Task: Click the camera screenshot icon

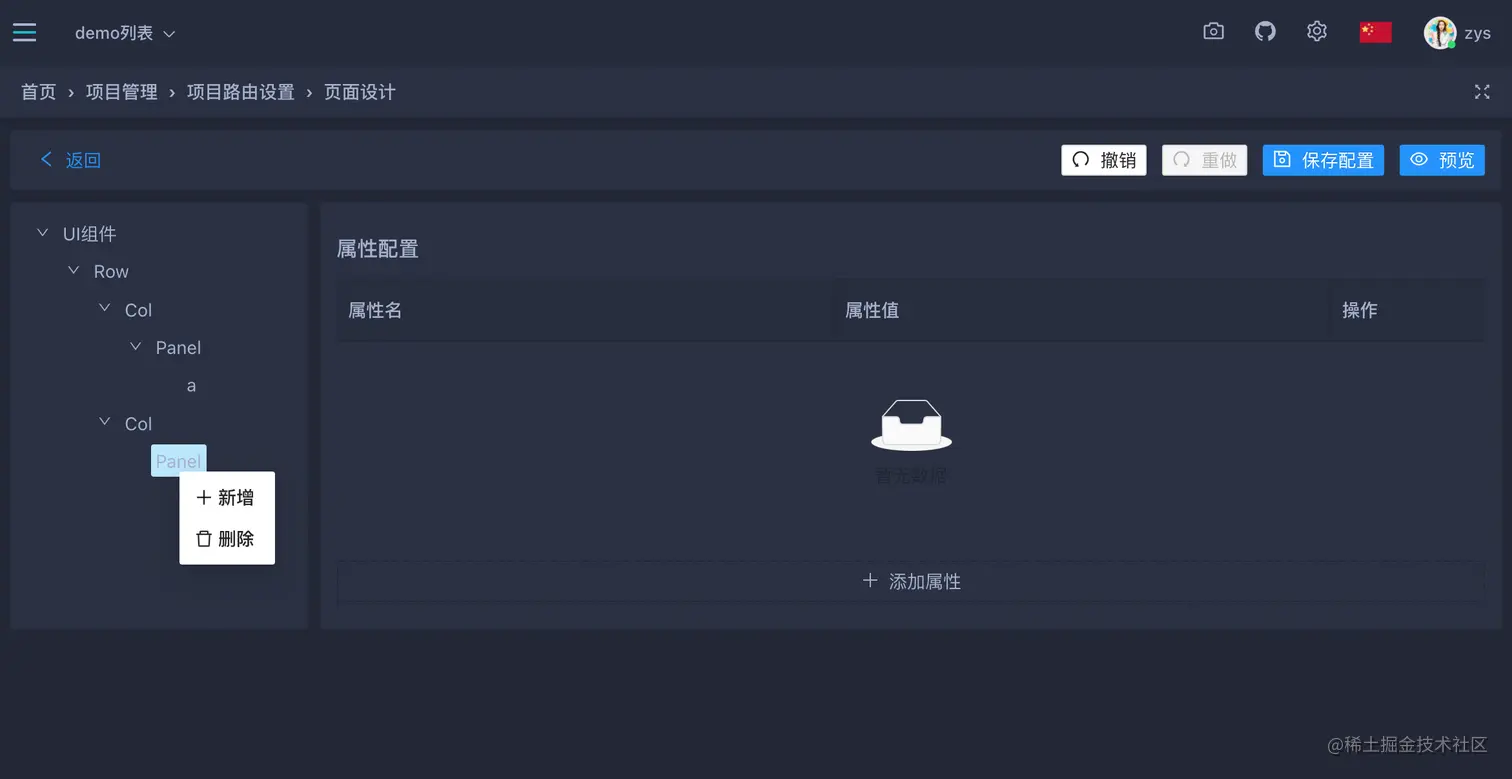Action: (1213, 32)
